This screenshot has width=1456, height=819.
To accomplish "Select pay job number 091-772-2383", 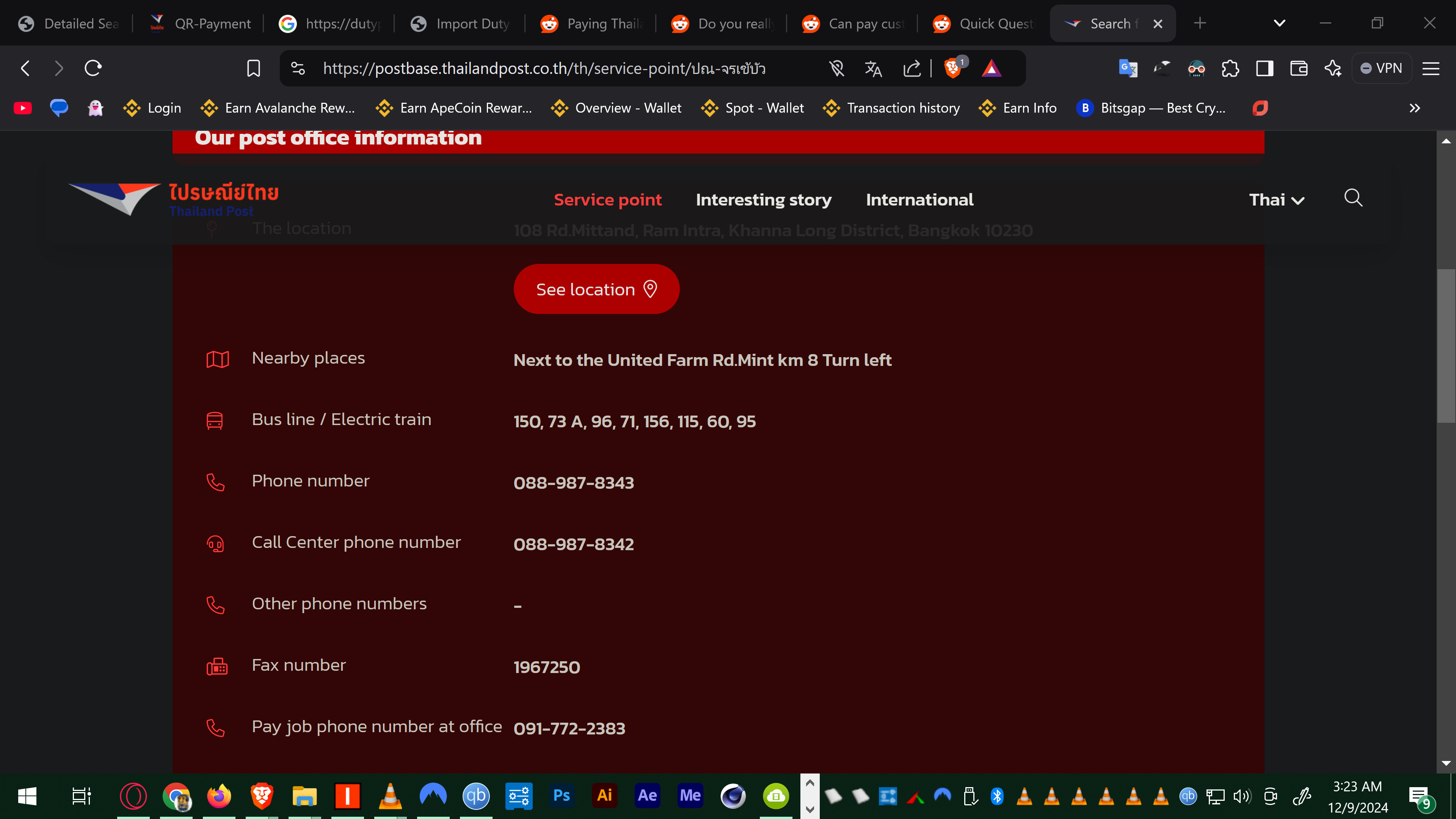I will click(x=569, y=728).
